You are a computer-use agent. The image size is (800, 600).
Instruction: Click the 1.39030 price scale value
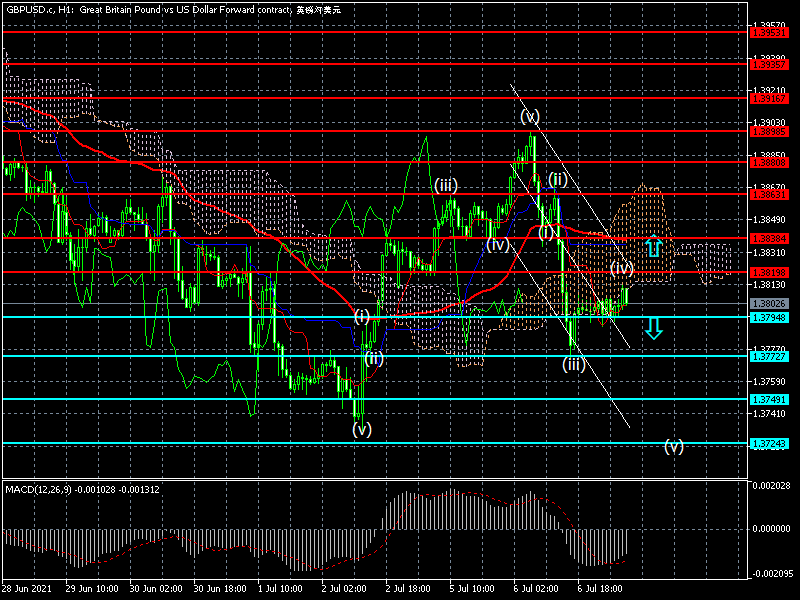click(769, 122)
